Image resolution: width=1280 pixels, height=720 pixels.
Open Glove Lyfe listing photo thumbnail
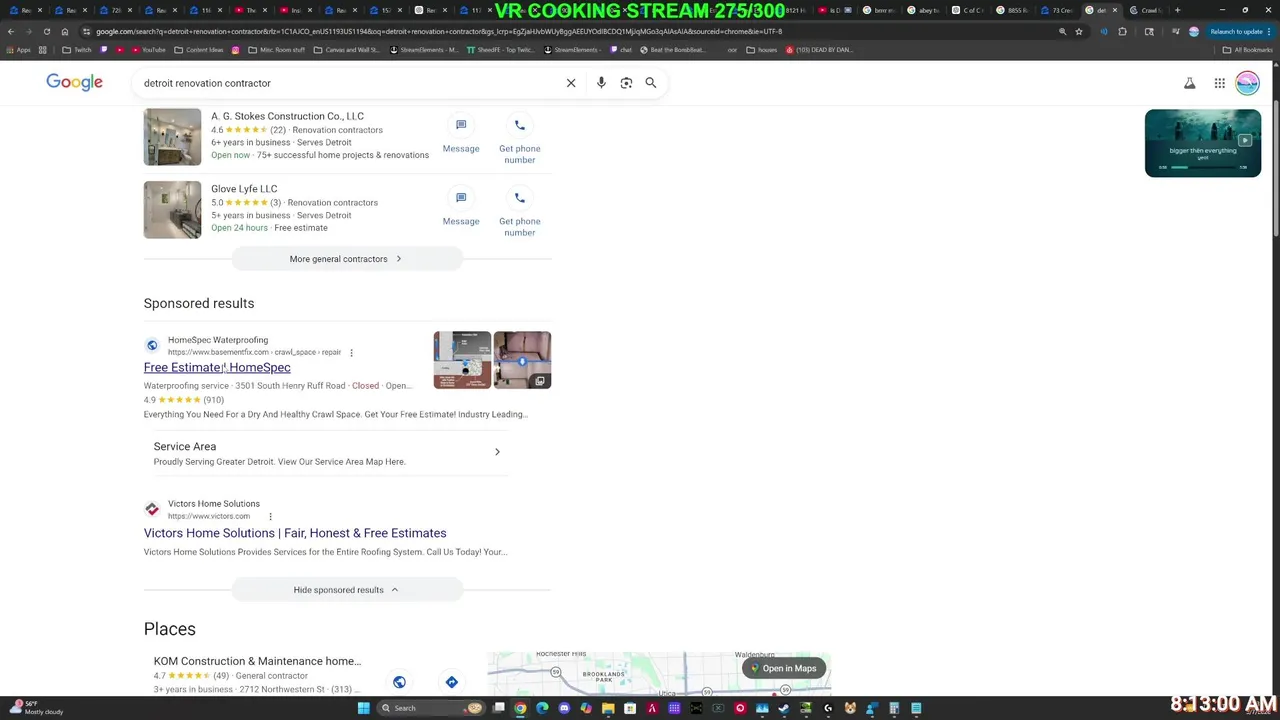172,210
